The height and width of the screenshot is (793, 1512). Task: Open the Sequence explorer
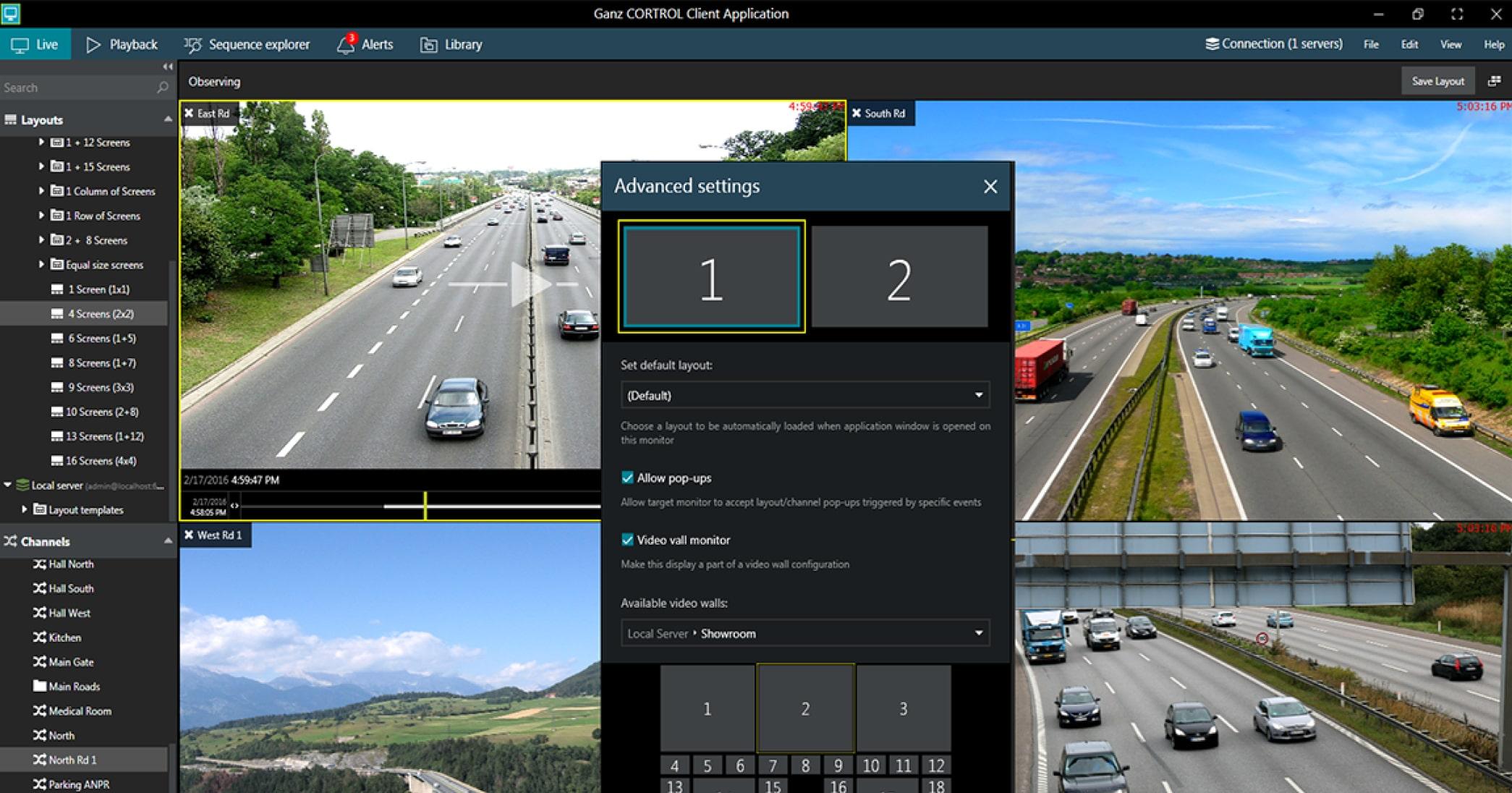(248, 44)
